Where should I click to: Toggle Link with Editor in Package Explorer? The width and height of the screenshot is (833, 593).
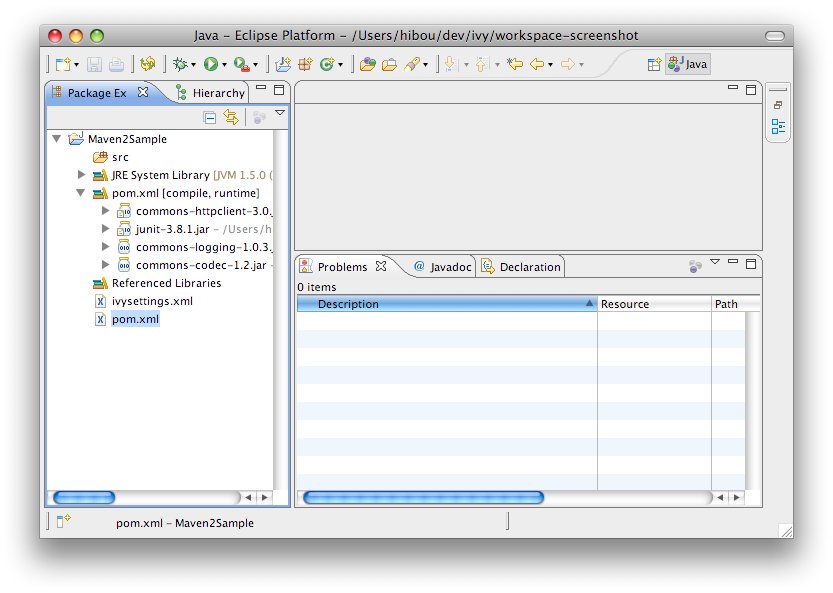[x=231, y=117]
